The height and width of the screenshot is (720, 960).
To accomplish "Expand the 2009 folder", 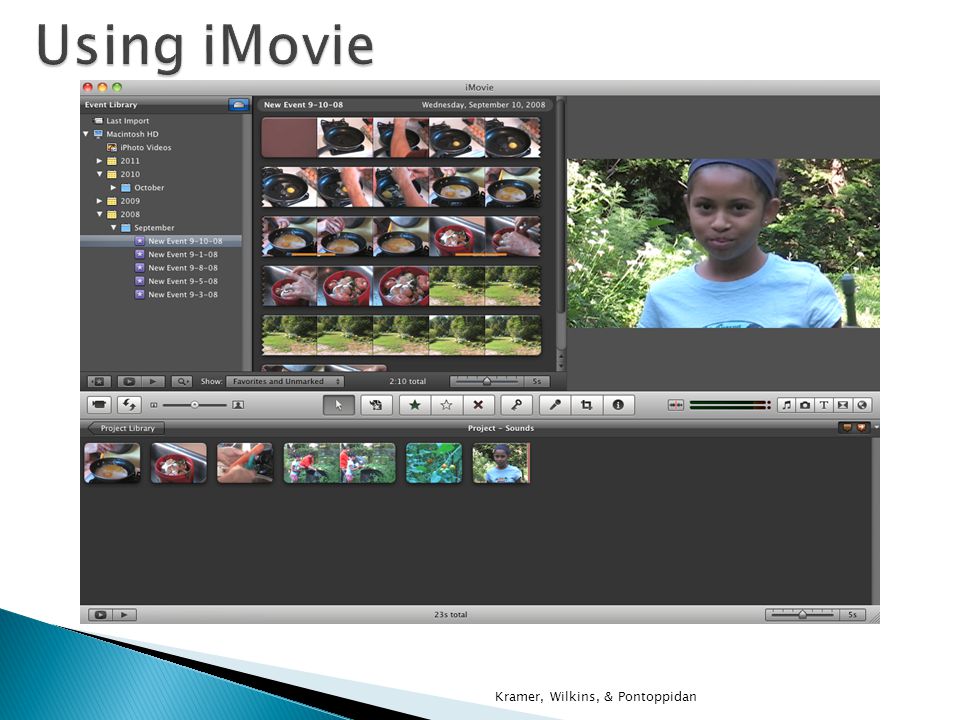I will 99,201.
